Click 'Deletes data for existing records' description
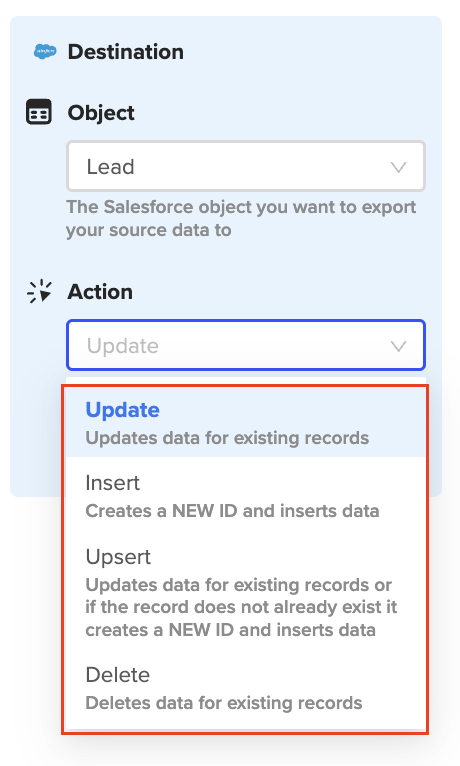The height and width of the screenshot is (766, 460). coord(224,703)
